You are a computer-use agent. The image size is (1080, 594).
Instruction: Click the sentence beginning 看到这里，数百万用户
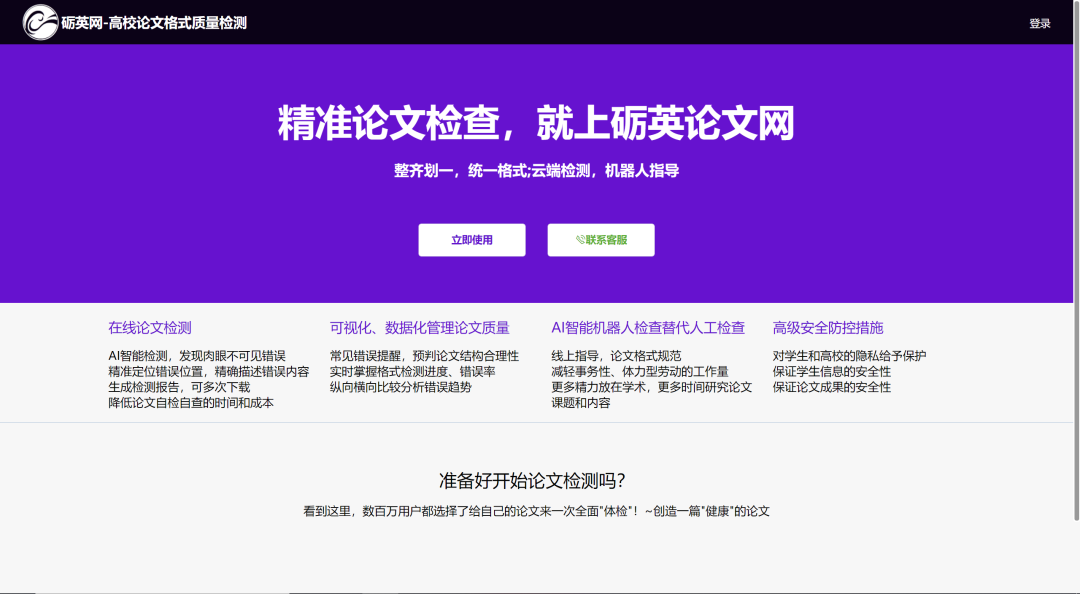coord(537,511)
